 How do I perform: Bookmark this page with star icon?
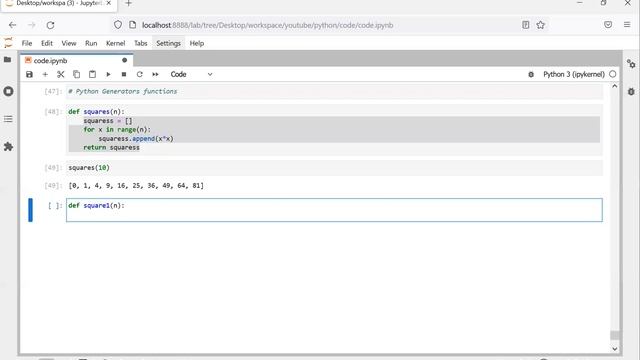pos(540,25)
